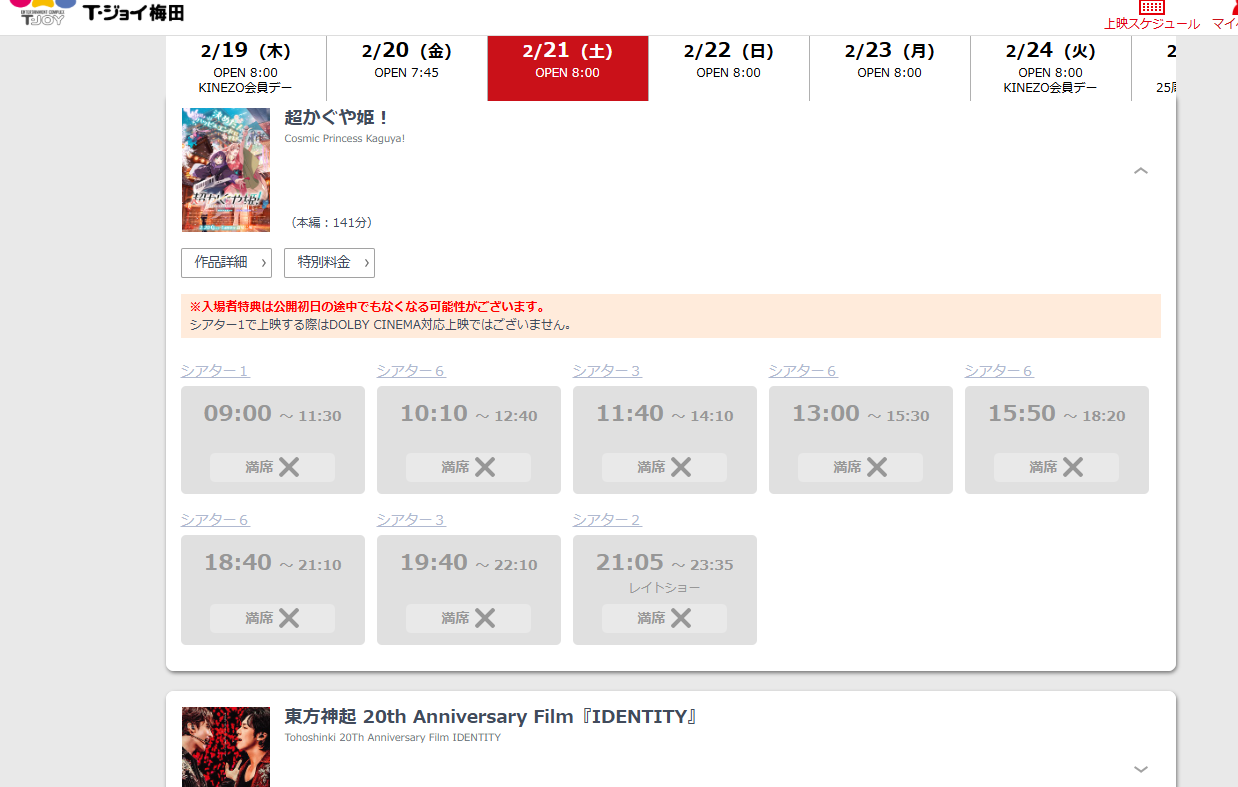Image resolution: width=1238 pixels, height=787 pixels.
Task: Open the 2/24 (火) date tab
Action: click(x=1050, y=67)
